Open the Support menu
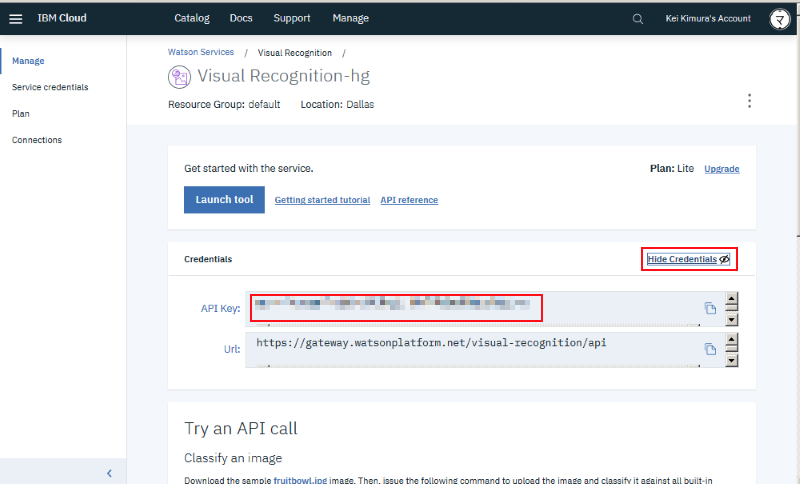Screen dimensions: 800x484 (x=292, y=18)
